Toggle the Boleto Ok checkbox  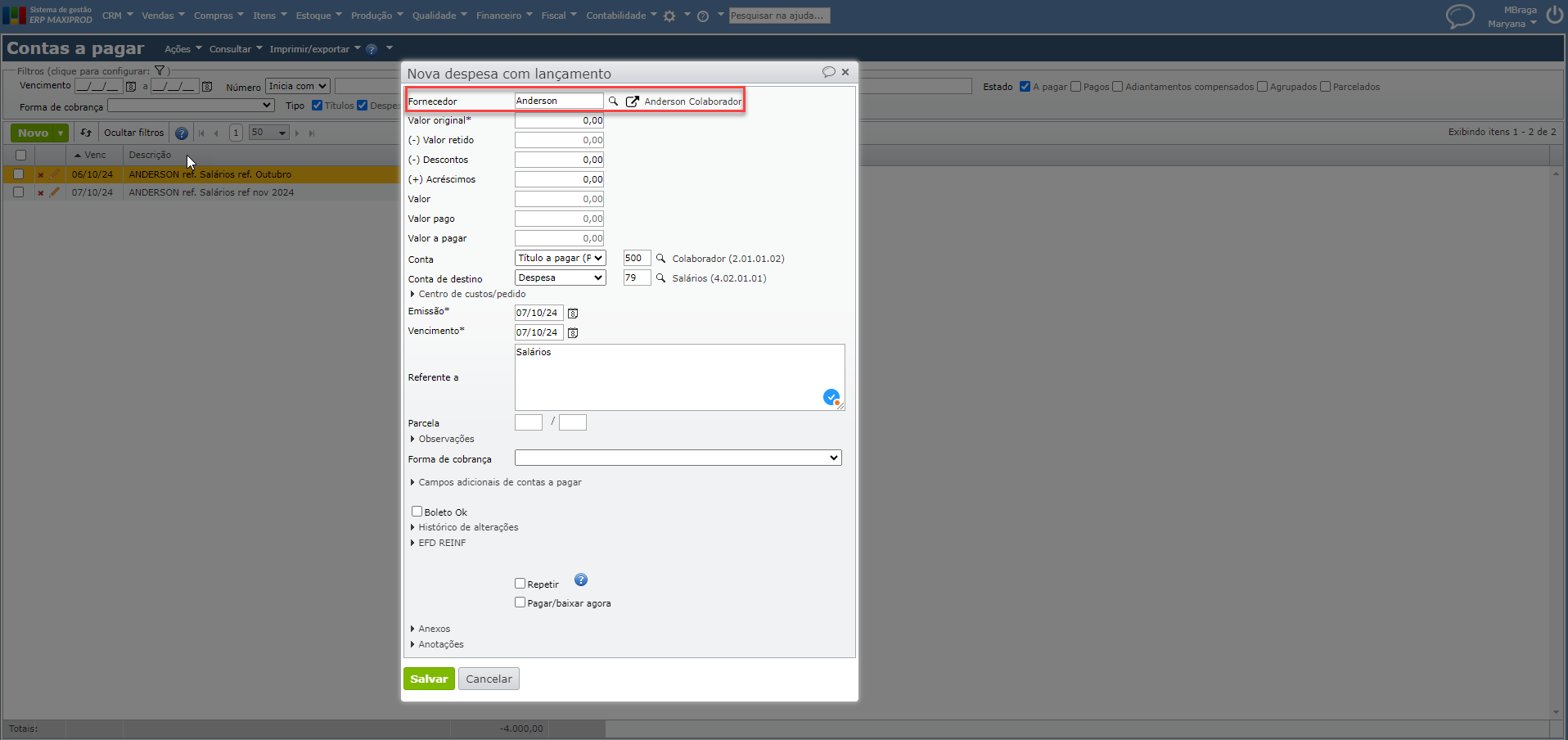tap(417, 512)
